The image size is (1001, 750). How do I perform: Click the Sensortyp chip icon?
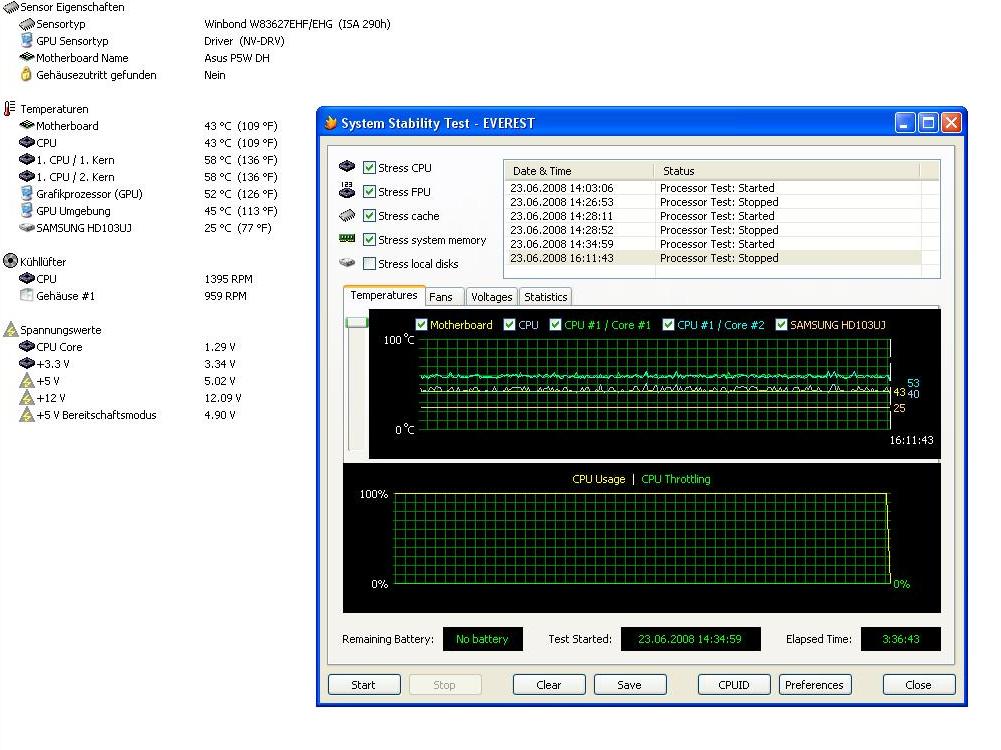(27, 24)
